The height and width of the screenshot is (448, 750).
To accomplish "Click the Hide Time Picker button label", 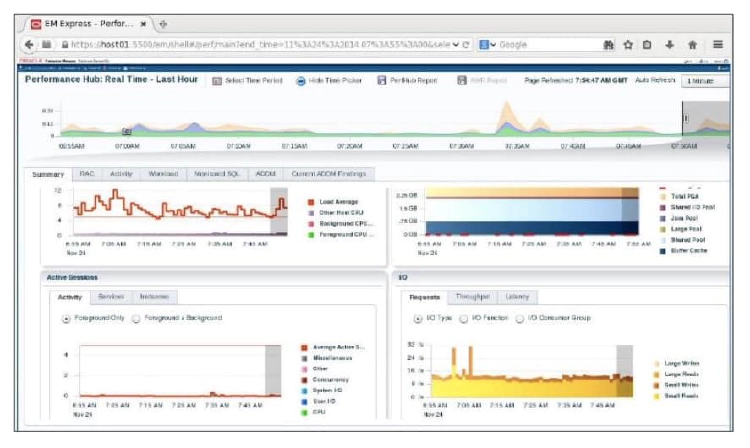I will pyautogui.click(x=335, y=81).
